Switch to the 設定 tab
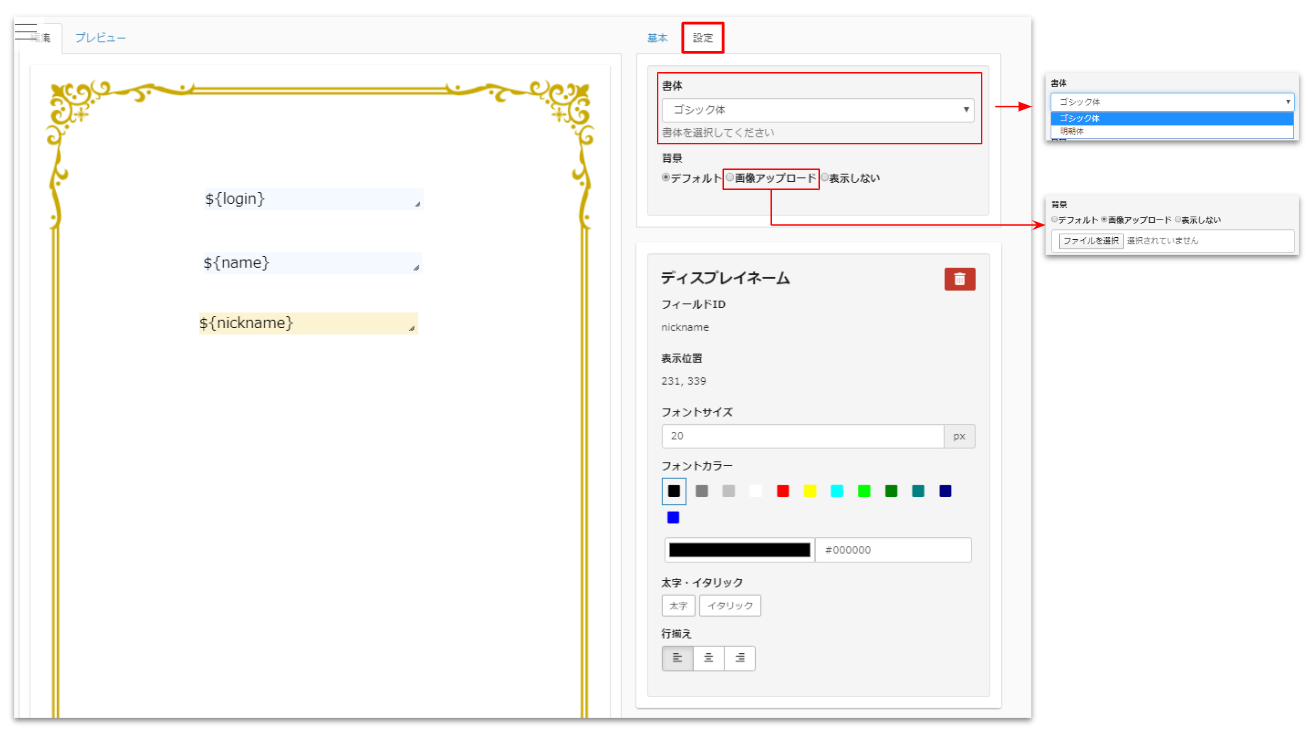1309x730 pixels. tap(703, 38)
